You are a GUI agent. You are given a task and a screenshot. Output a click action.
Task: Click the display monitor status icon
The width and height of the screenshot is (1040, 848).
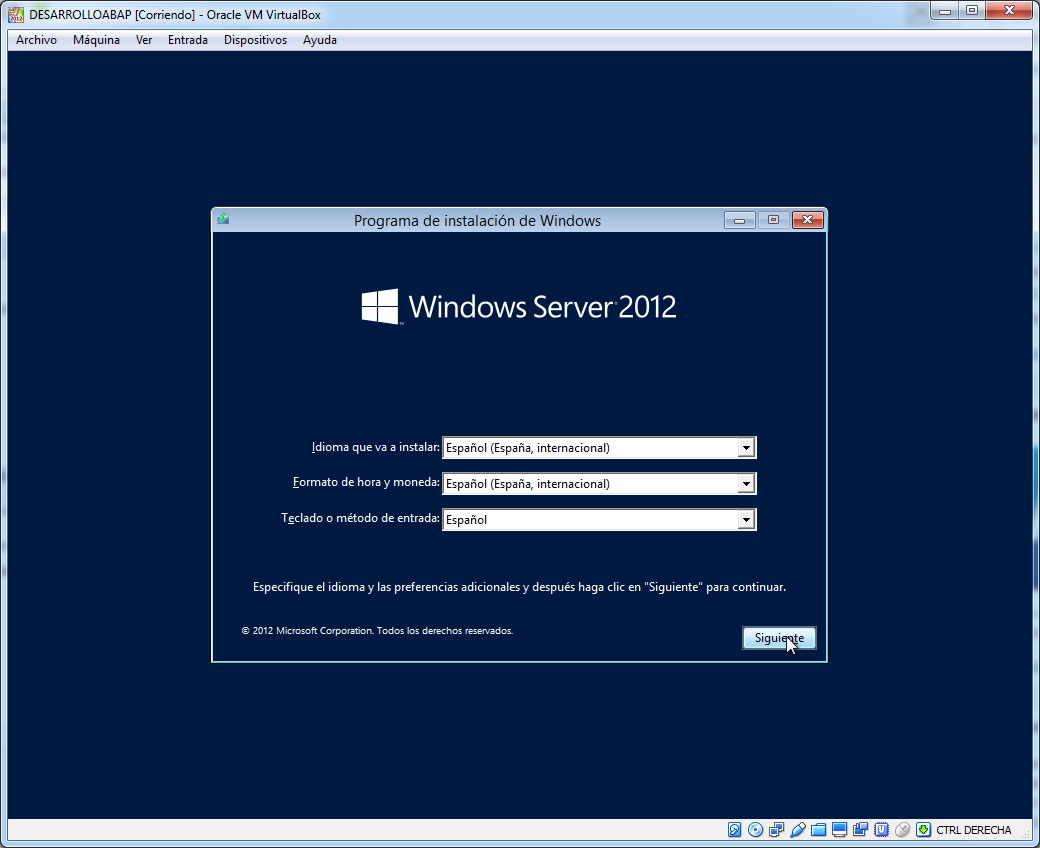pyautogui.click(x=840, y=829)
